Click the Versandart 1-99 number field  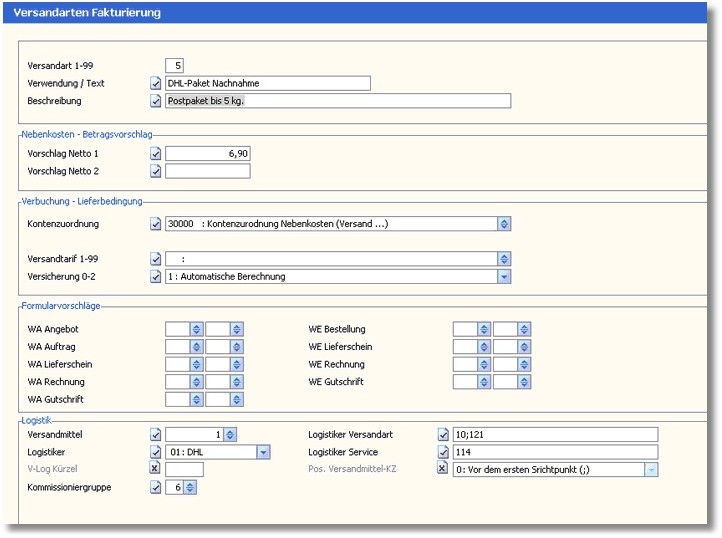[x=174, y=66]
